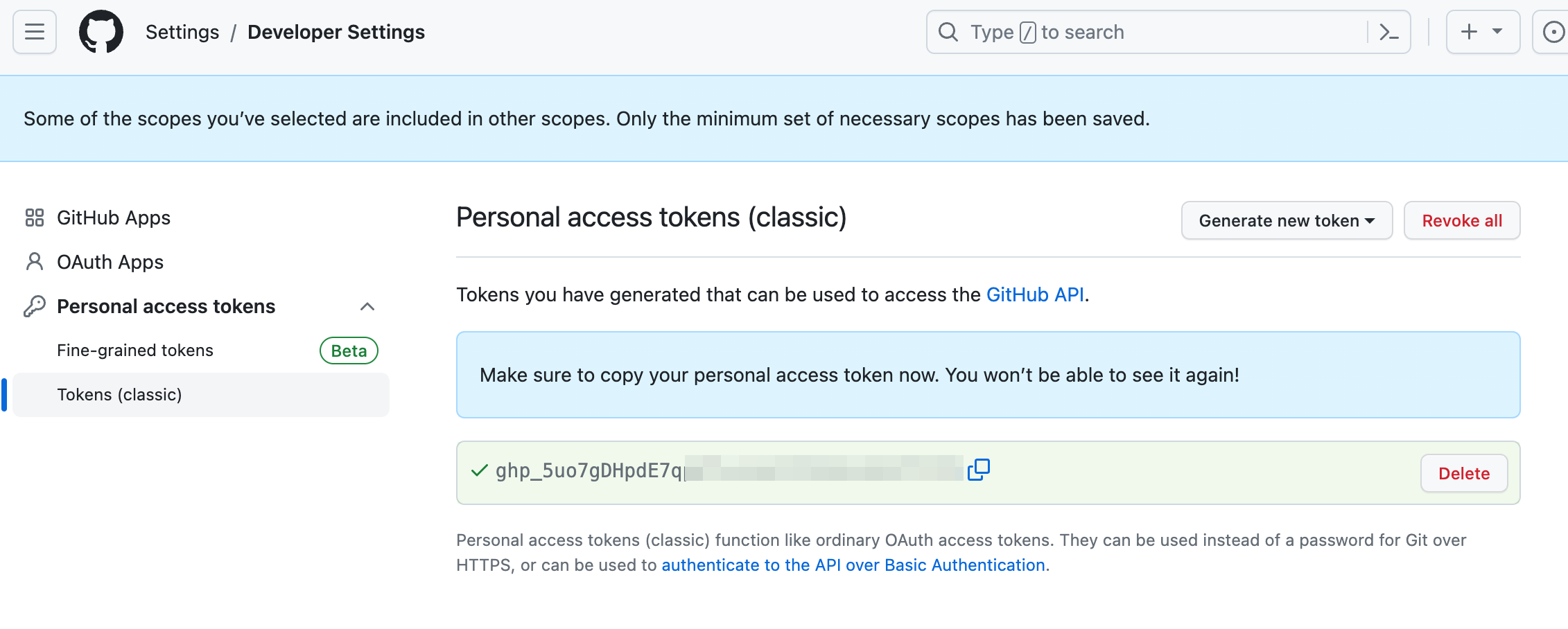Open the hamburger navigation menu
This screenshot has width=1568, height=629.
35,32
